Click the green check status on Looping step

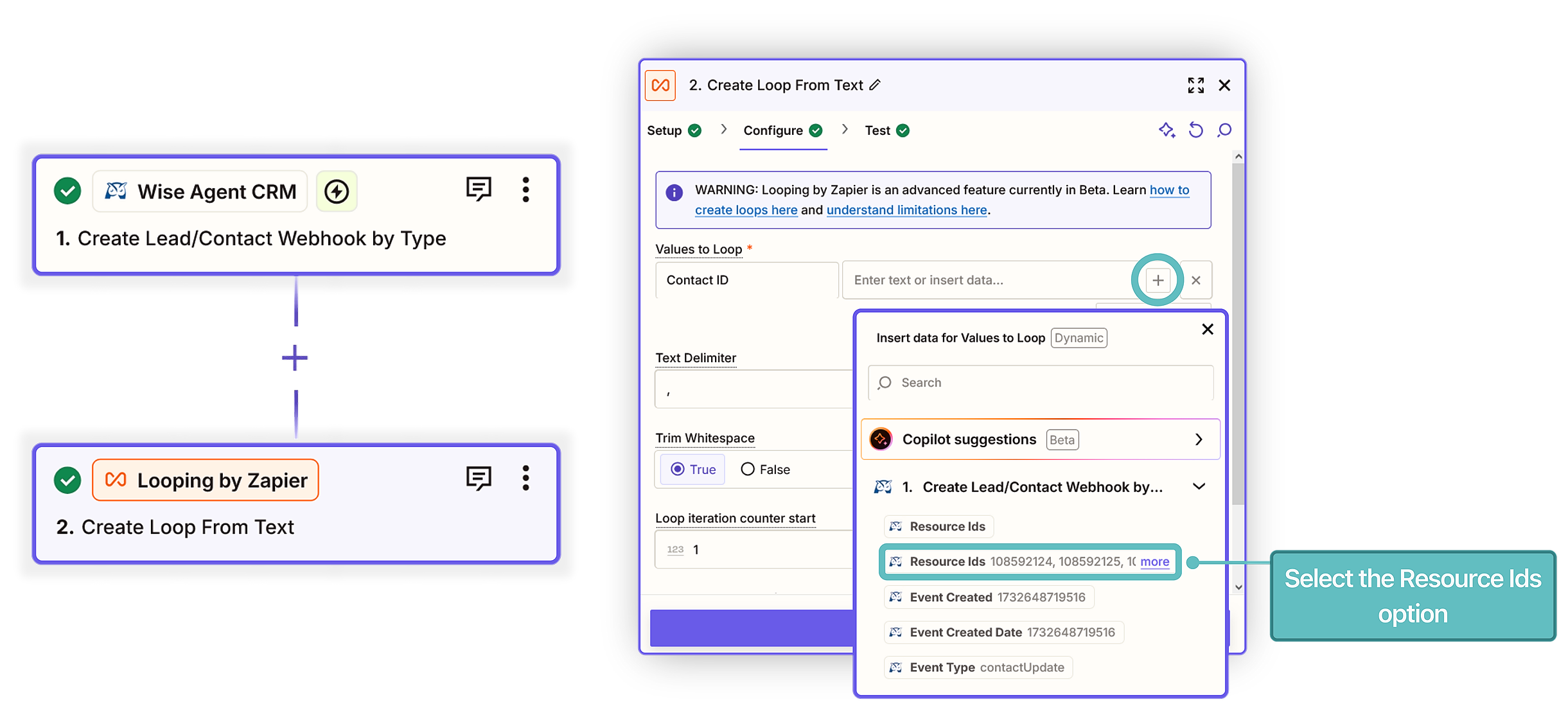[67, 480]
